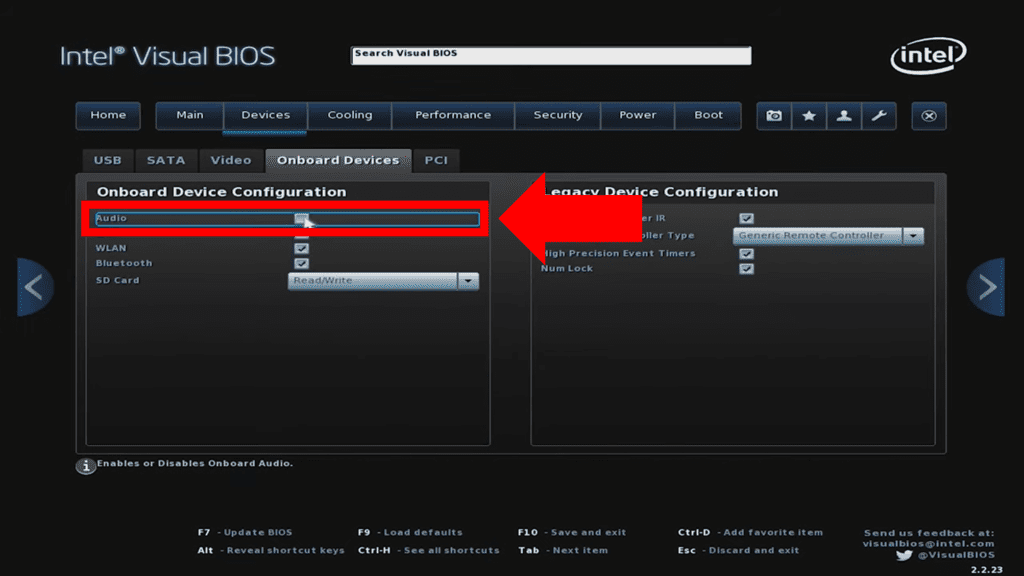Viewport: 1024px width, 576px height.
Task: Open the screenshot camera icon
Action: point(774,116)
